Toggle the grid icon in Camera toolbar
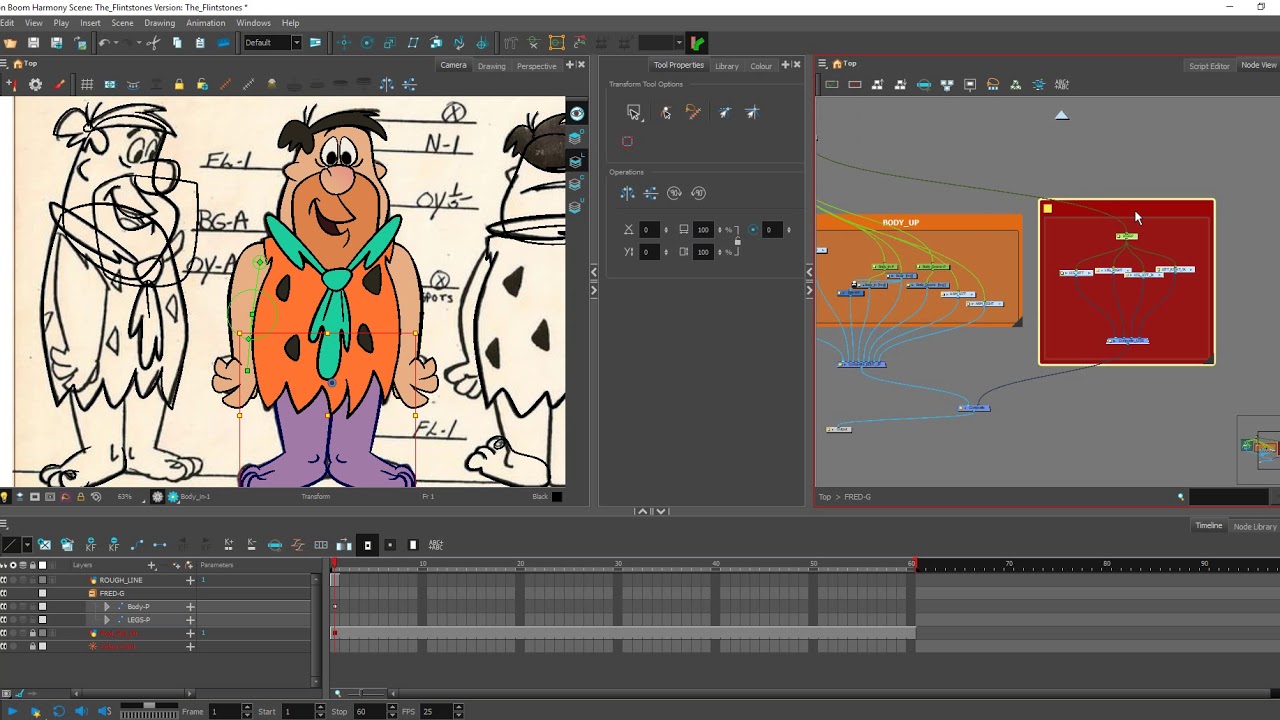Viewport: 1280px width, 720px height. [x=87, y=85]
